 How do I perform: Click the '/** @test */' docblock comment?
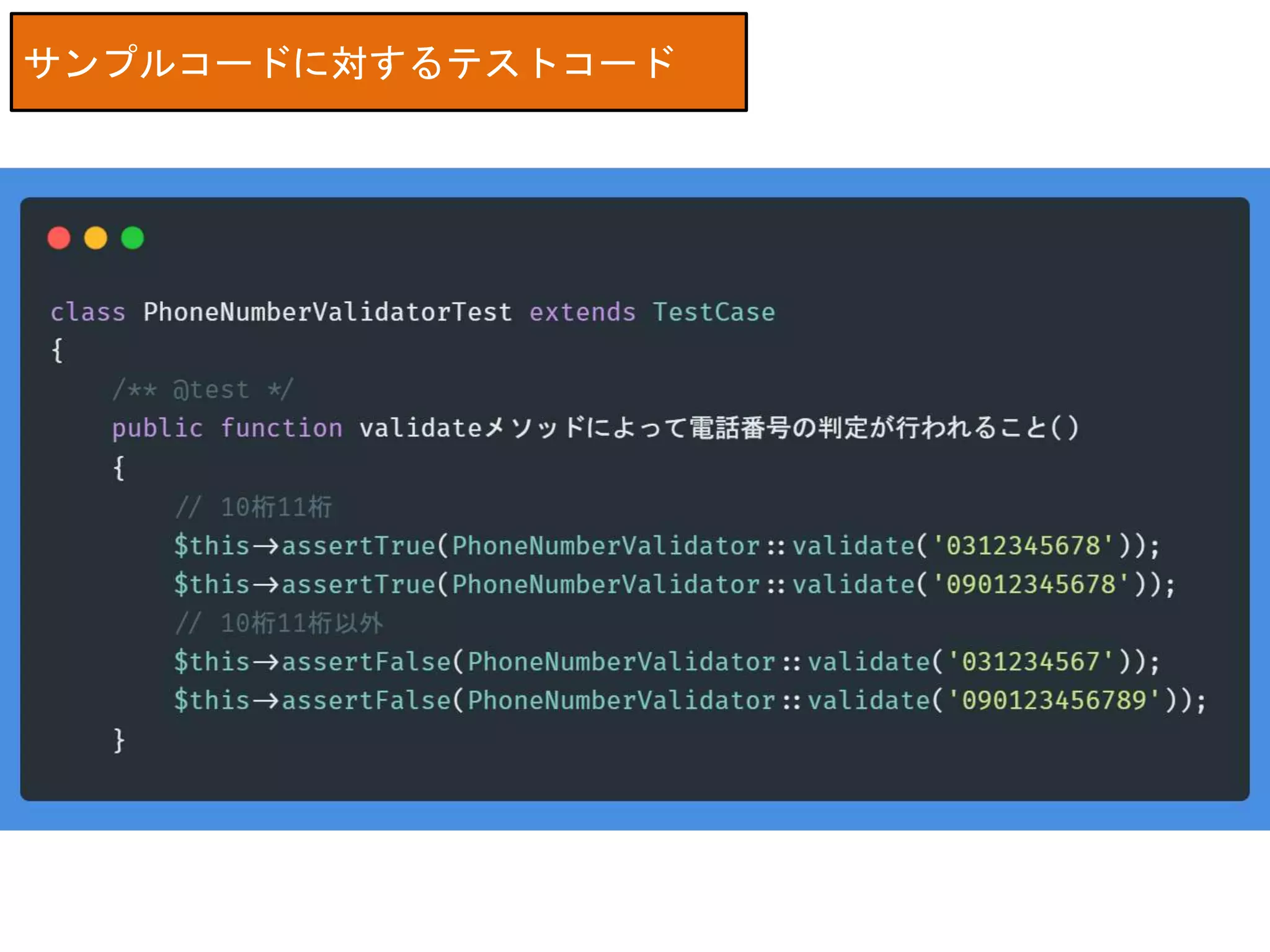click(202, 389)
